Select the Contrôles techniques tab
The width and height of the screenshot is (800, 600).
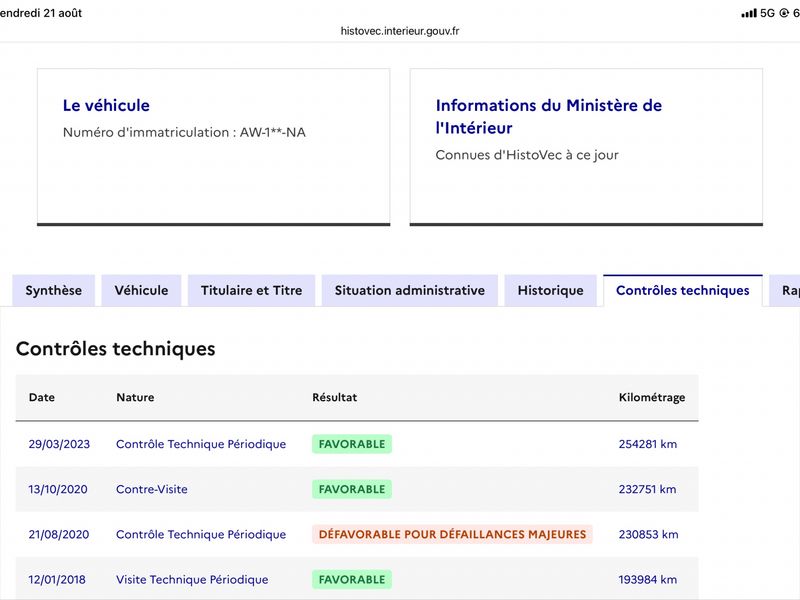click(x=683, y=290)
